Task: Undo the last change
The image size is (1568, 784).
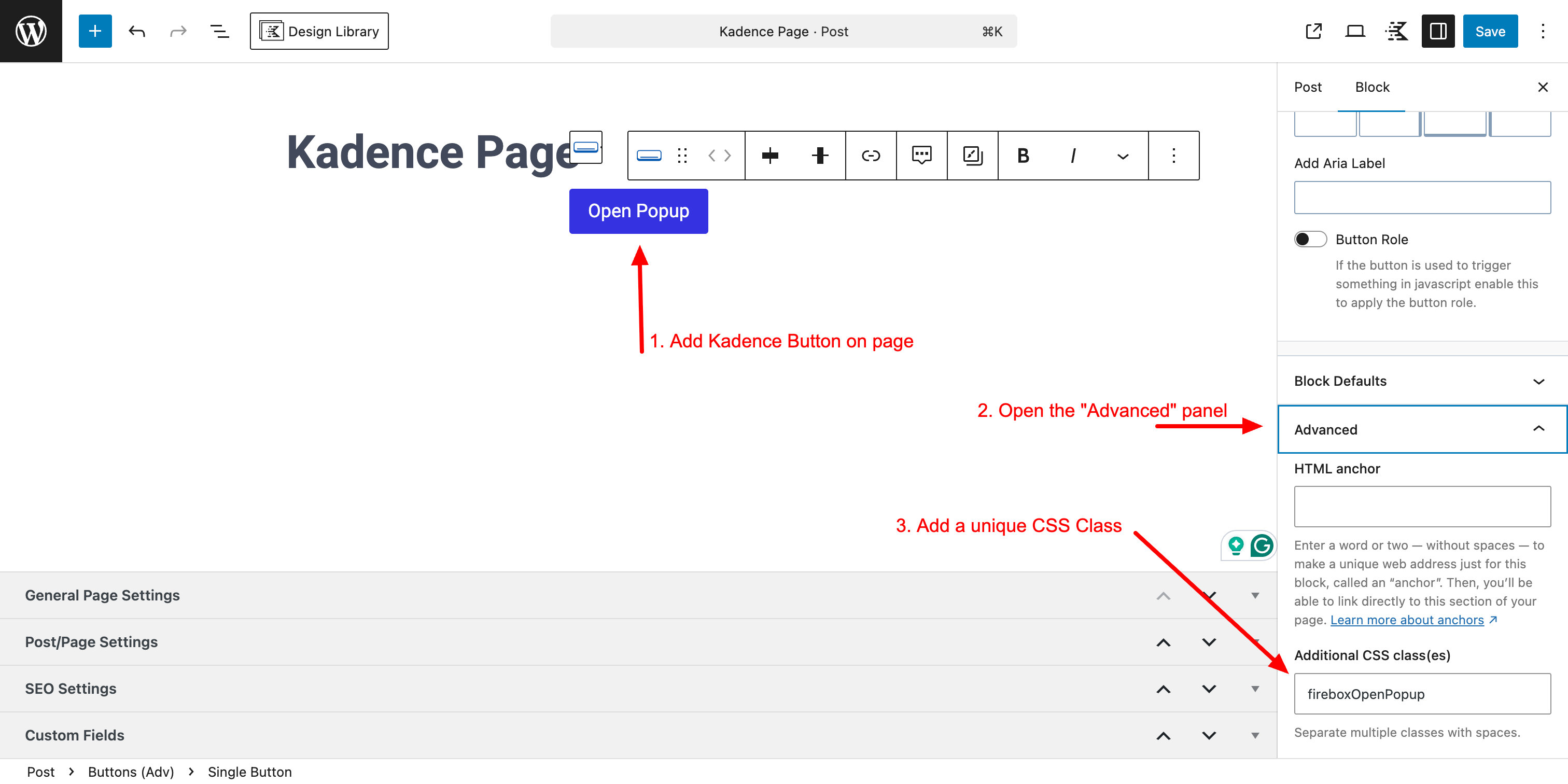Action: [x=136, y=31]
